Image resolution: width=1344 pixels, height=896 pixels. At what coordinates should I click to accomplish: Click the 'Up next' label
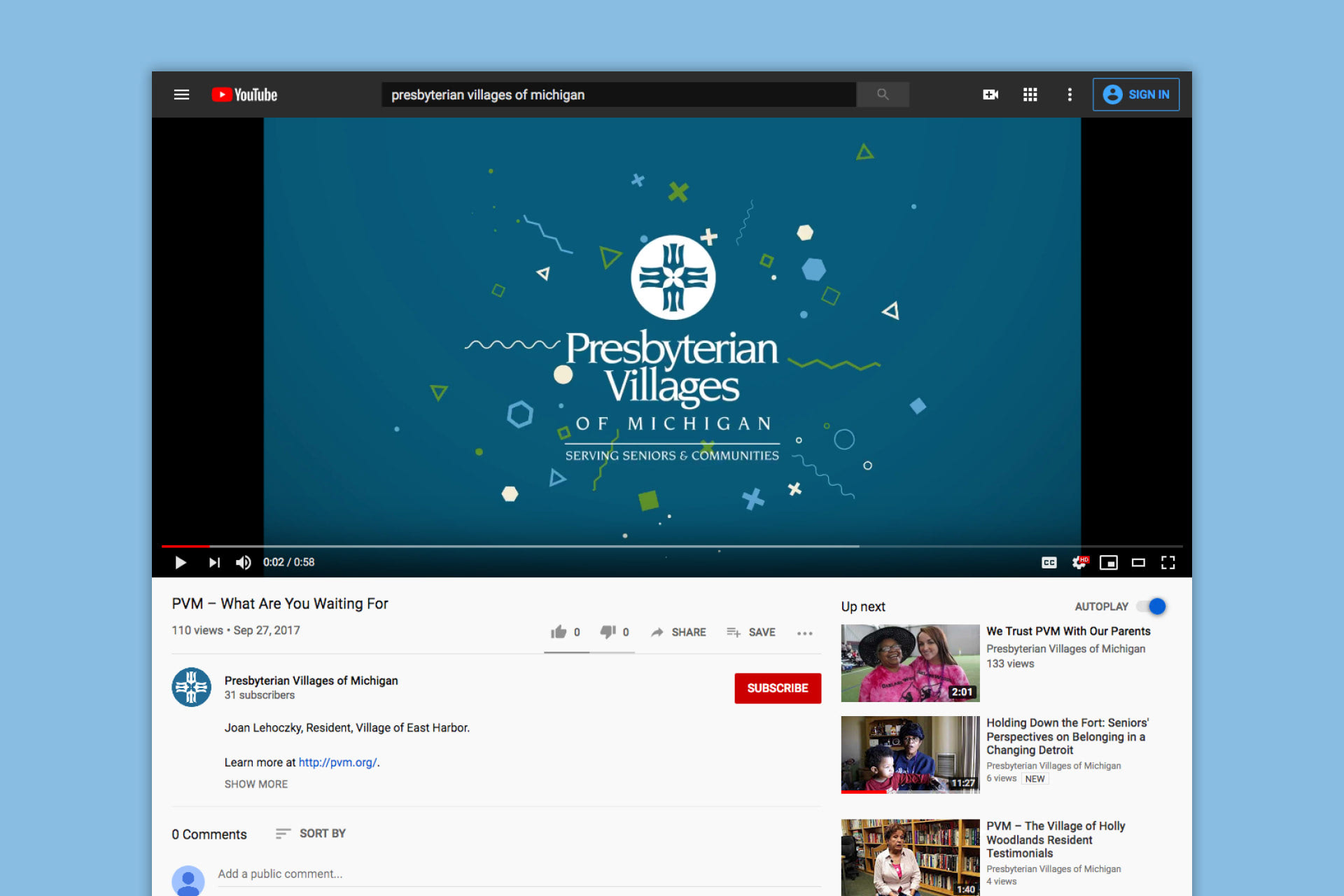pos(863,606)
